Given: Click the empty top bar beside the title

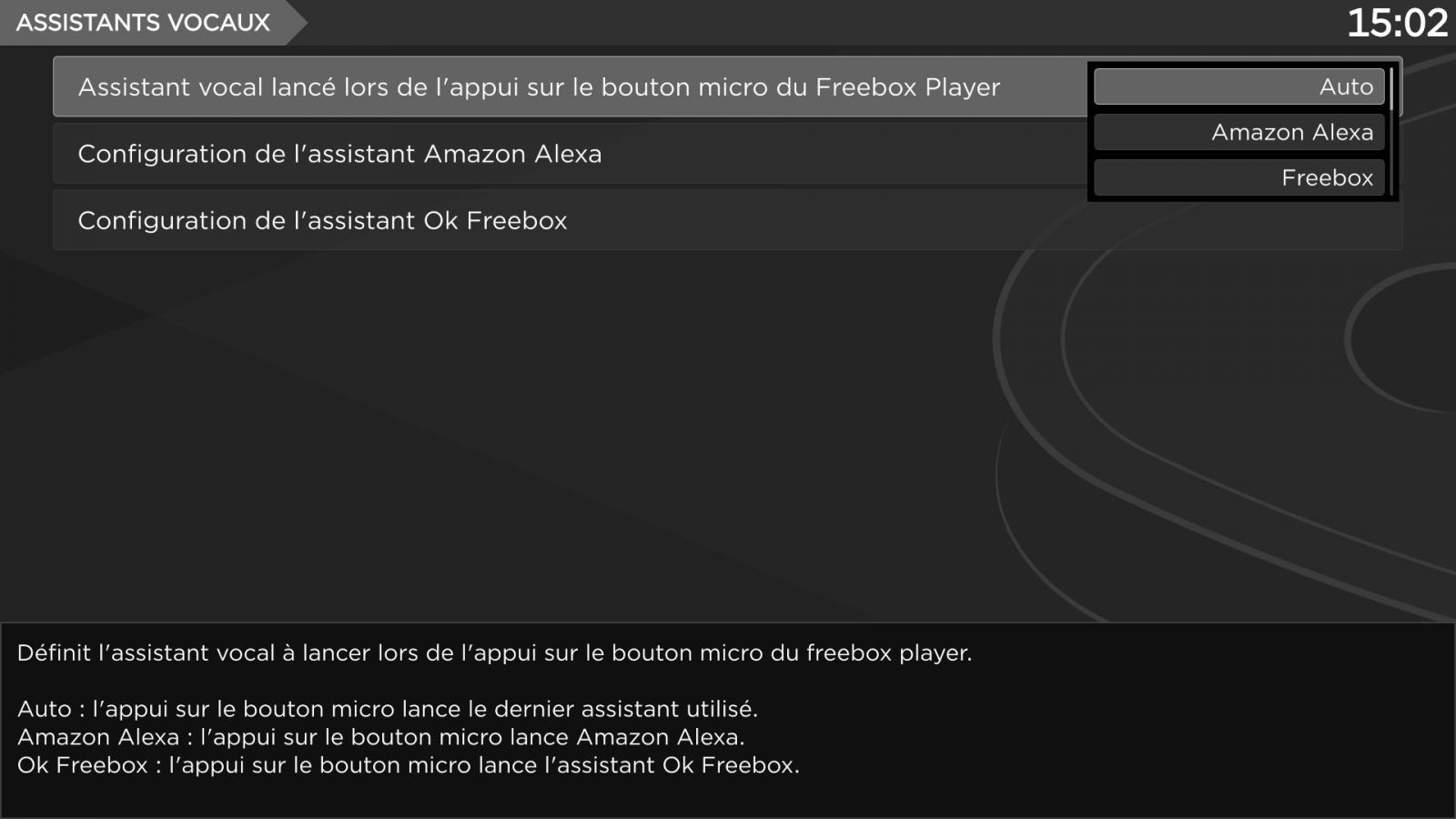Looking at the screenshot, I should (819, 23).
